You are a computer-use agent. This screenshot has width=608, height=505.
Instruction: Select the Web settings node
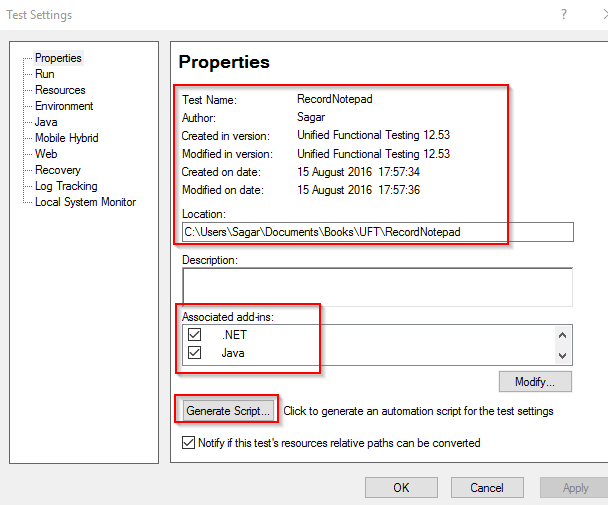point(46,154)
